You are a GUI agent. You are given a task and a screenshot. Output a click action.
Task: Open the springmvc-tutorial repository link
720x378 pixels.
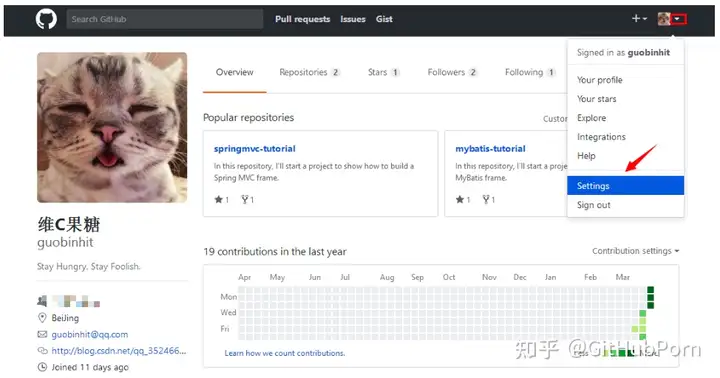click(x=254, y=148)
